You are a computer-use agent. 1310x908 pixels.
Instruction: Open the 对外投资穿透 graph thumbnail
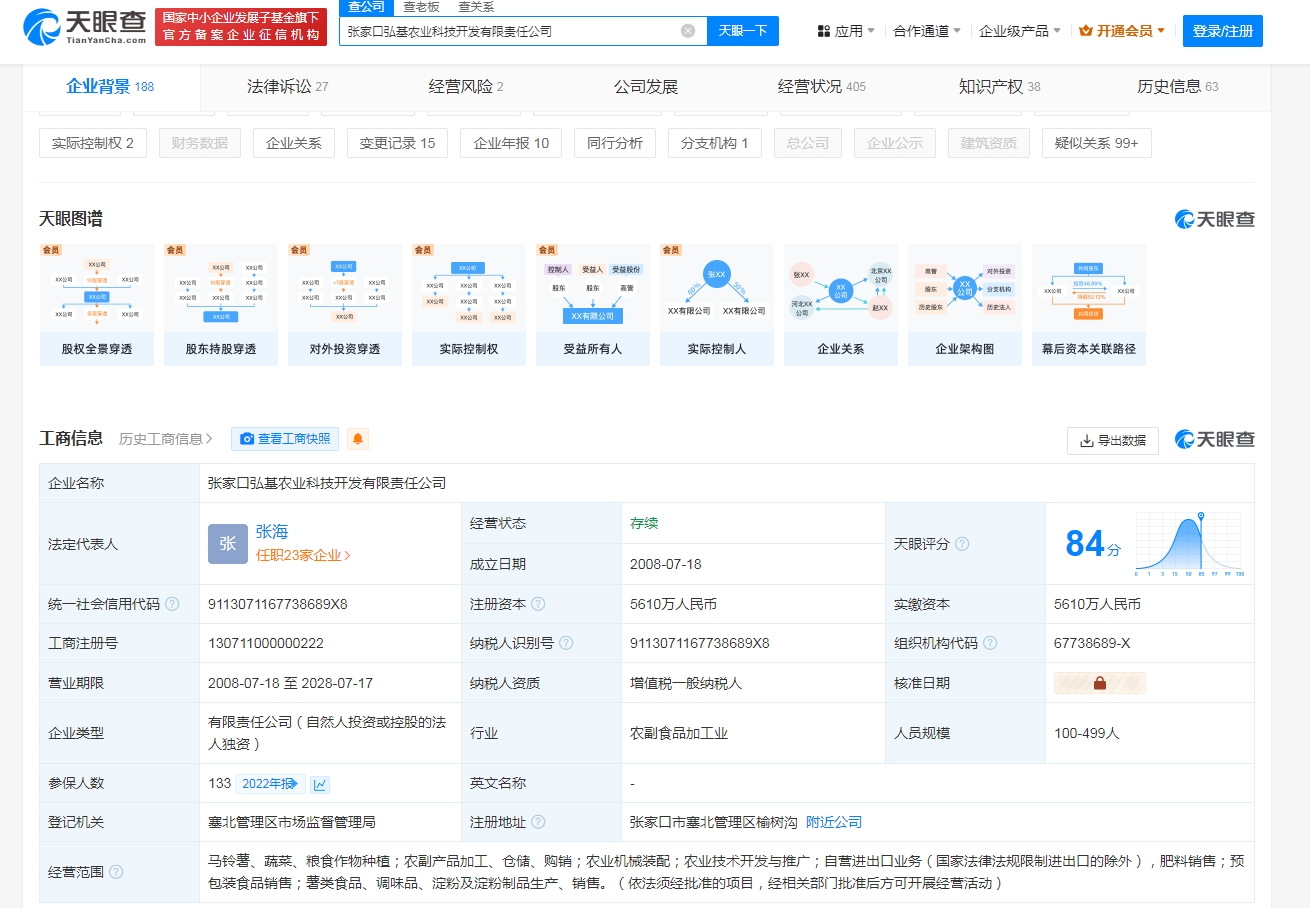(345, 305)
